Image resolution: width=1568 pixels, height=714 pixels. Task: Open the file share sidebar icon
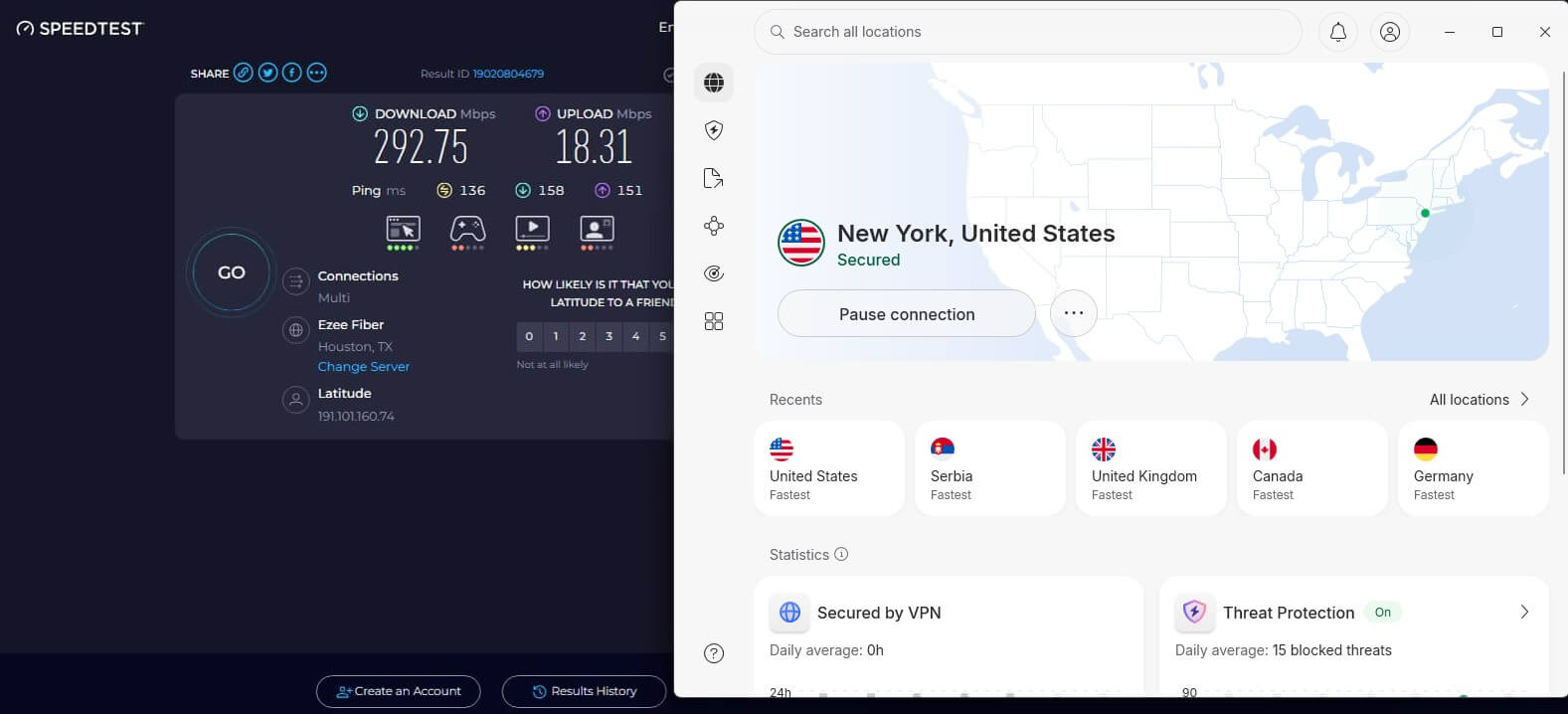tap(714, 178)
